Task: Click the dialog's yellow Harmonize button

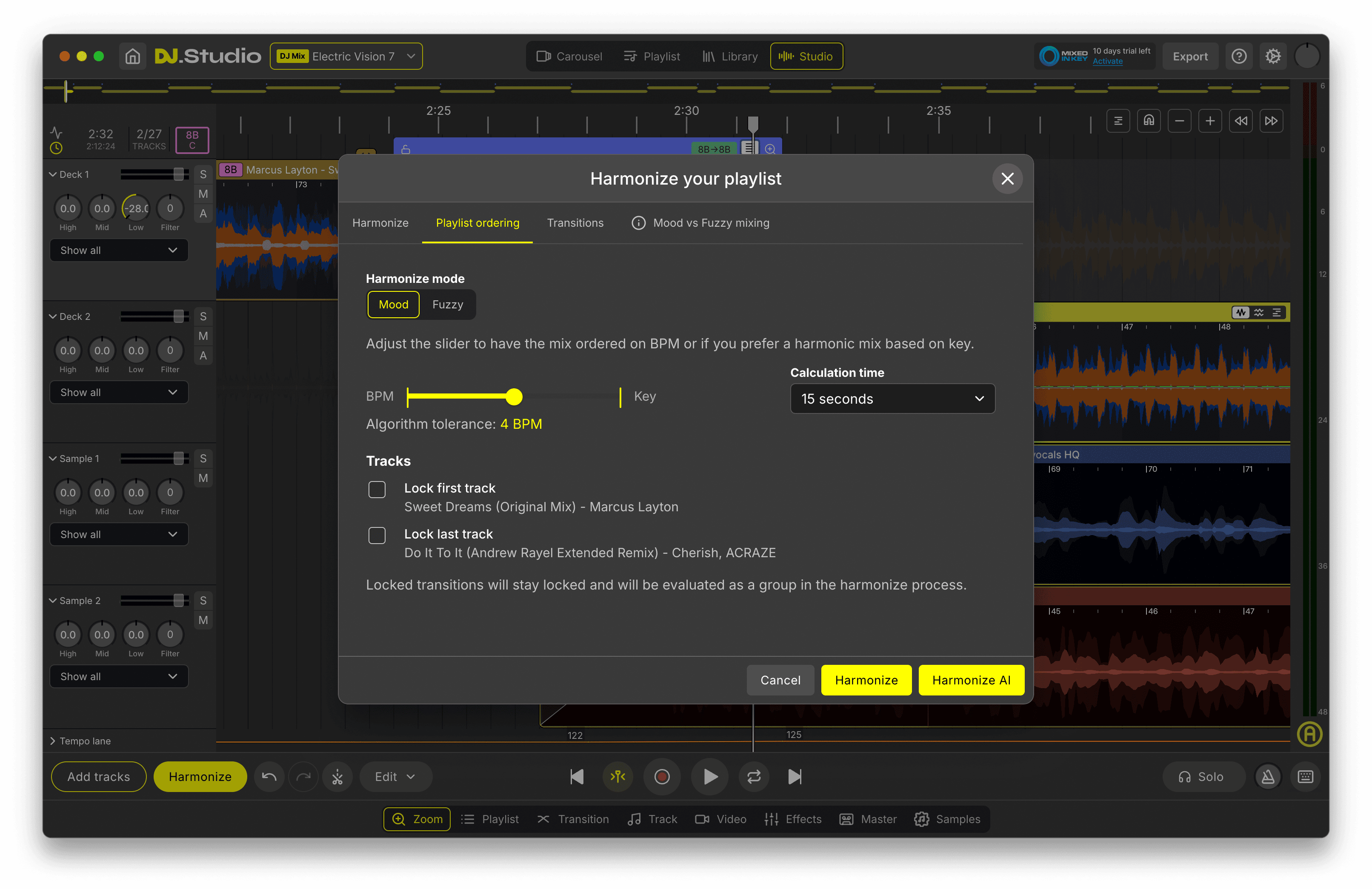Action: pyautogui.click(x=866, y=680)
